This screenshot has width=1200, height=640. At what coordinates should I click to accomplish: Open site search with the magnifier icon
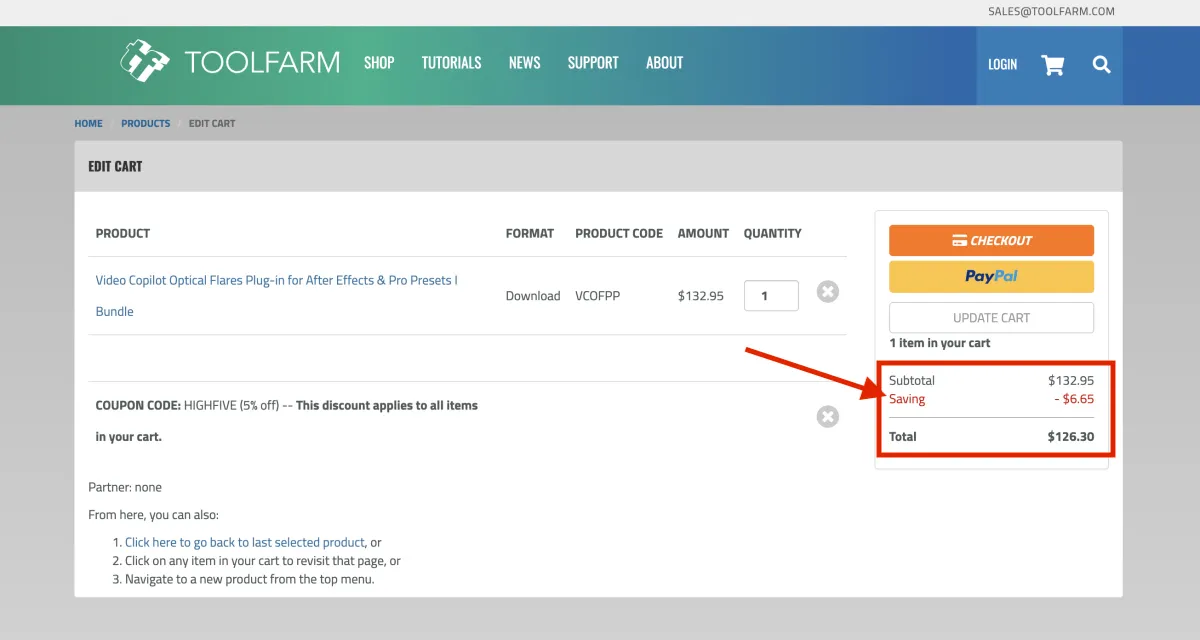[1102, 65]
